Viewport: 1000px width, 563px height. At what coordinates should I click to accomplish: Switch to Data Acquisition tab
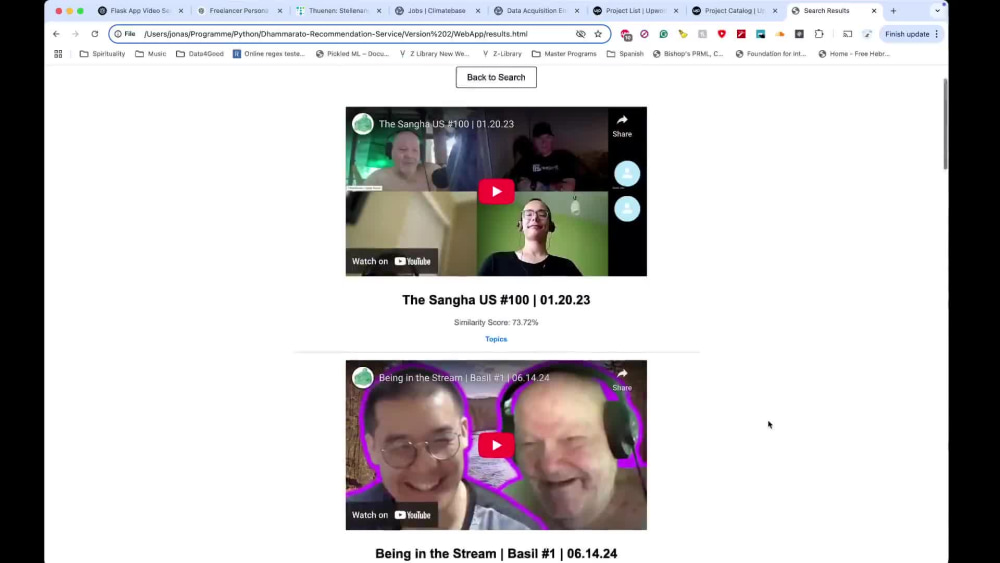coord(536,11)
